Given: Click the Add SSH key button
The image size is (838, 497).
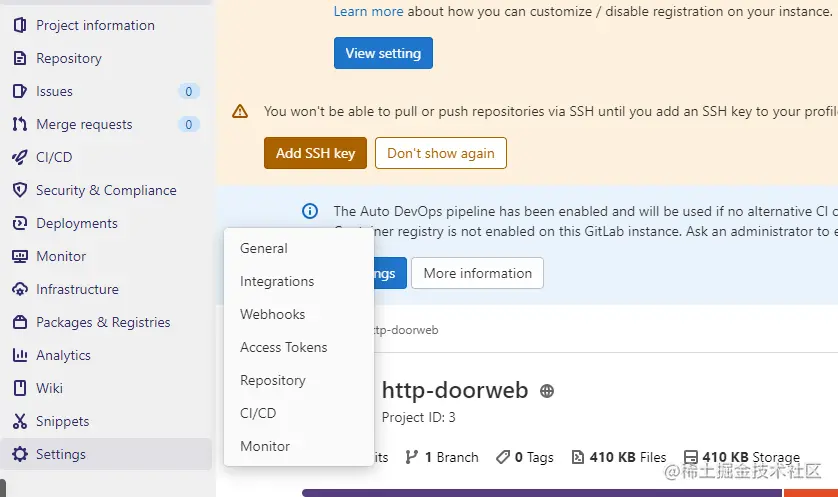Looking at the screenshot, I should click(x=315, y=153).
